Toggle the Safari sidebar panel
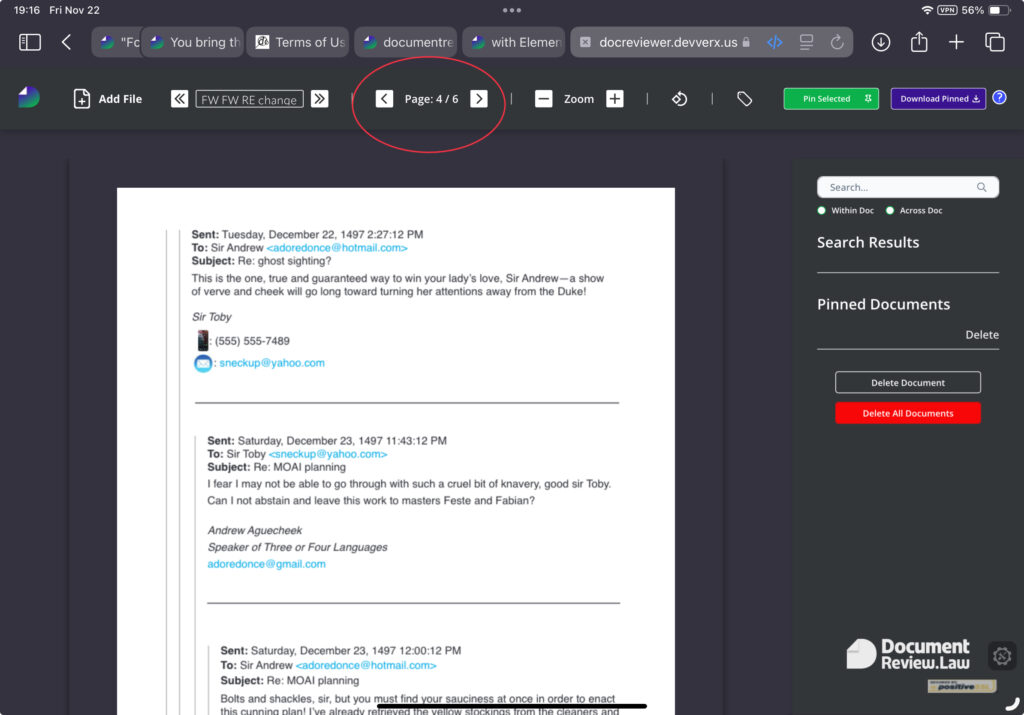The image size is (1024, 715). coord(30,42)
